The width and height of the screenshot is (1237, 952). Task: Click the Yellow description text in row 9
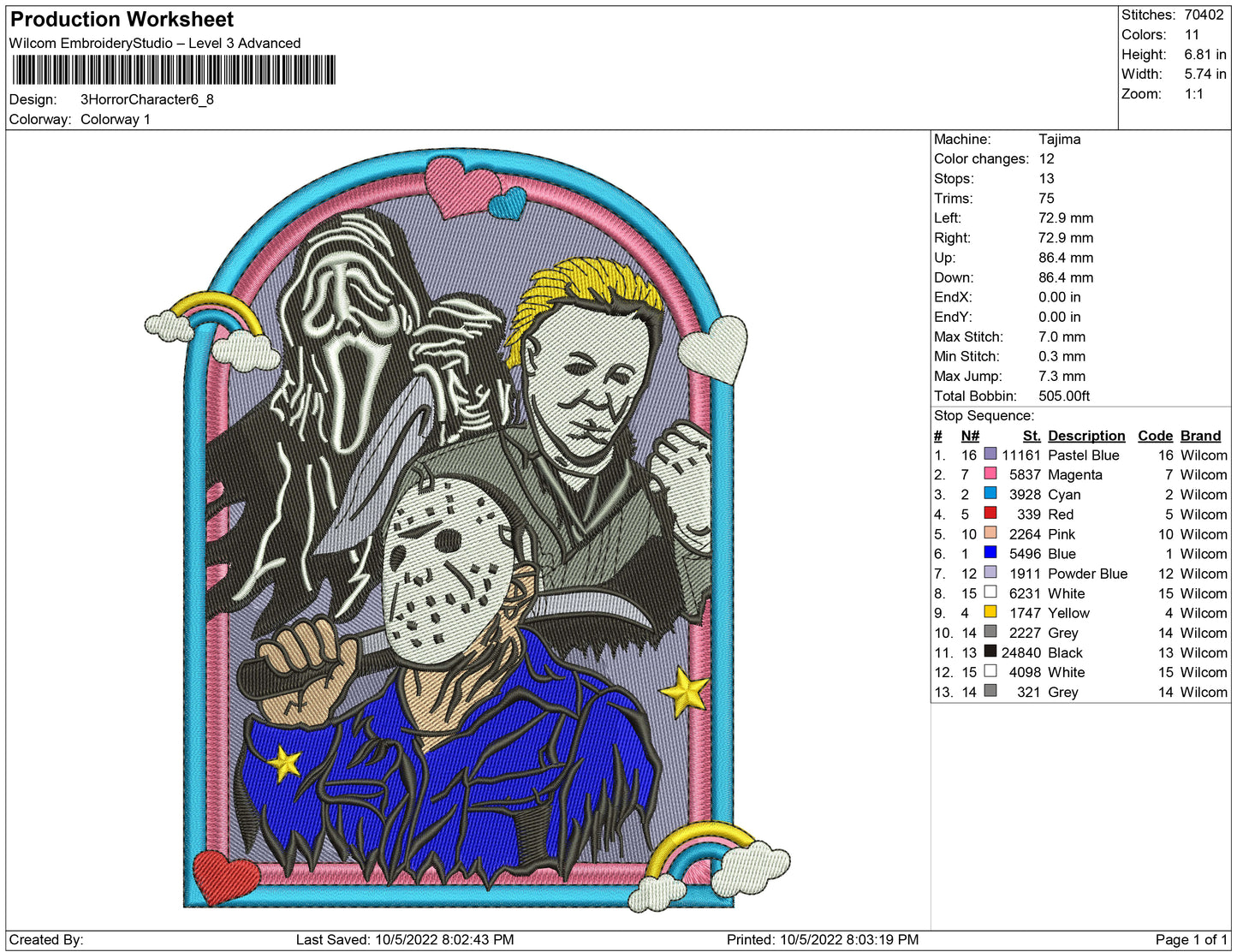(1068, 613)
